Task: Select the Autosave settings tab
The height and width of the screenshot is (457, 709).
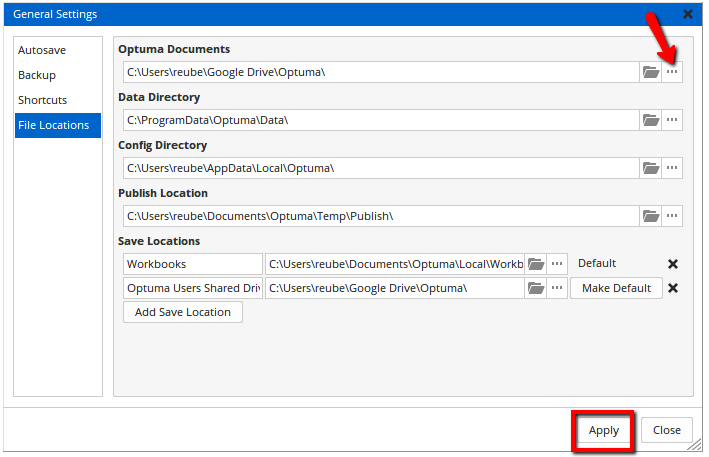Action: click(x=57, y=50)
